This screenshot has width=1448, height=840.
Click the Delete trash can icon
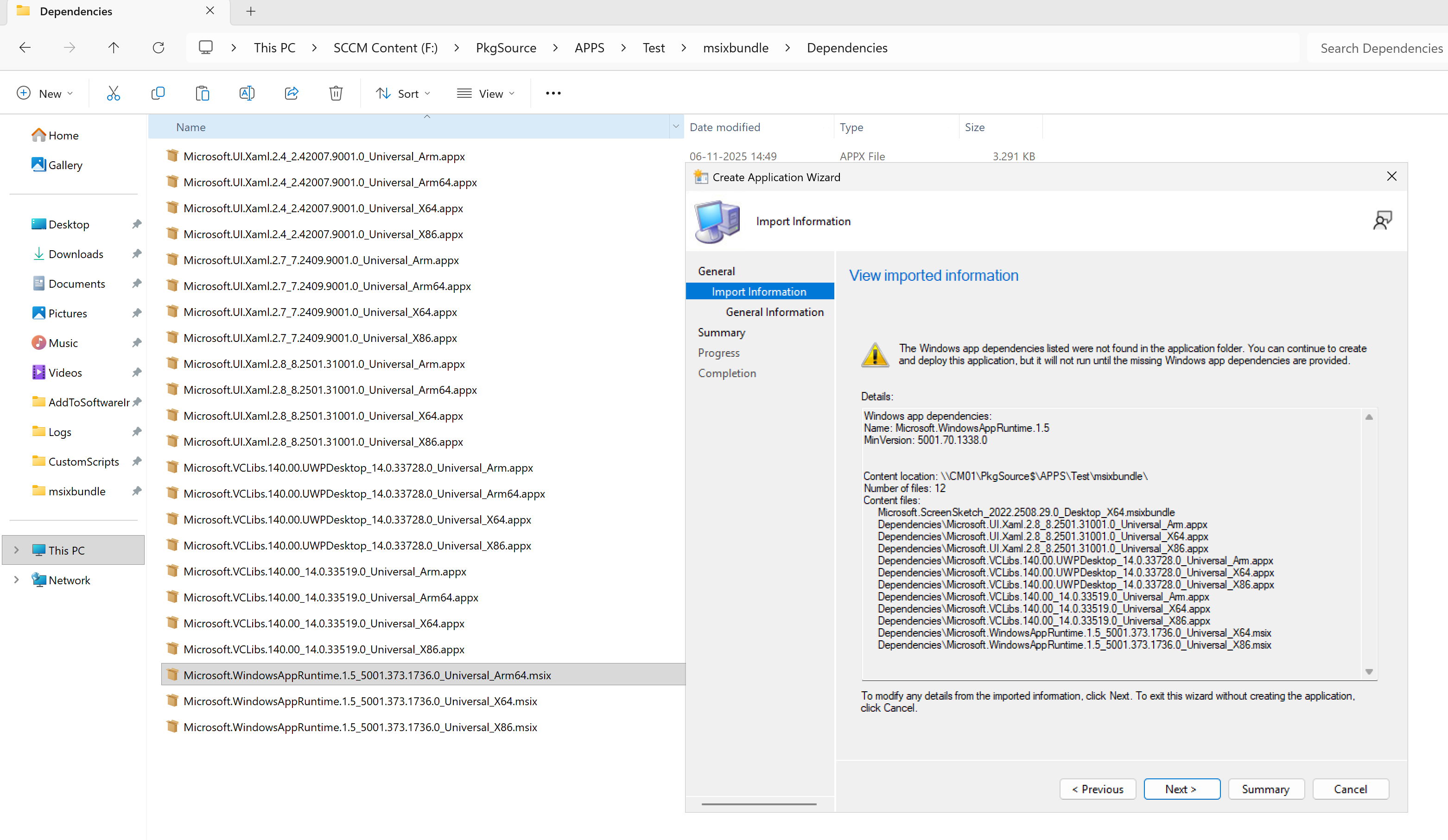pos(336,94)
